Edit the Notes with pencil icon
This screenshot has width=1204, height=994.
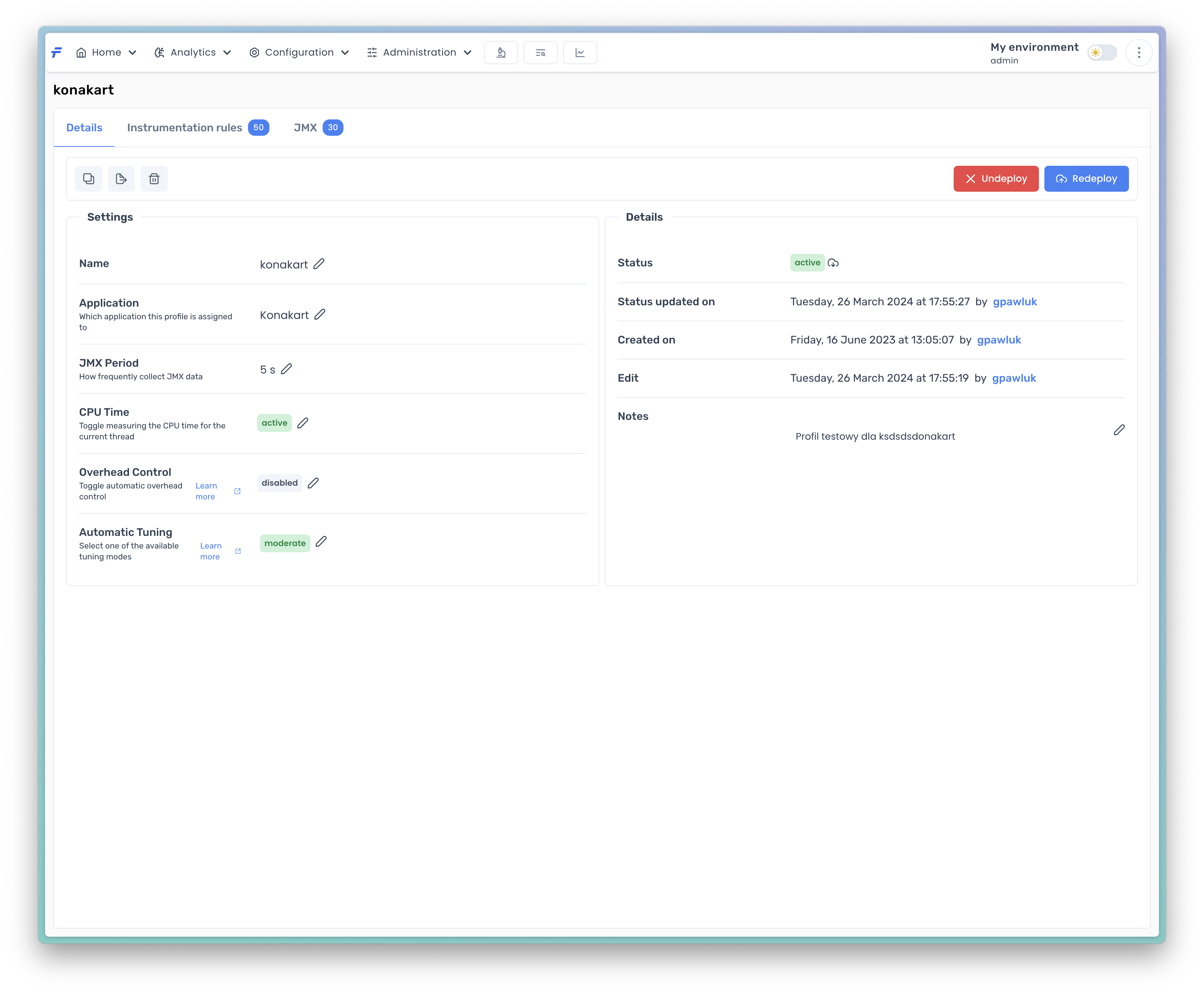1119,430
